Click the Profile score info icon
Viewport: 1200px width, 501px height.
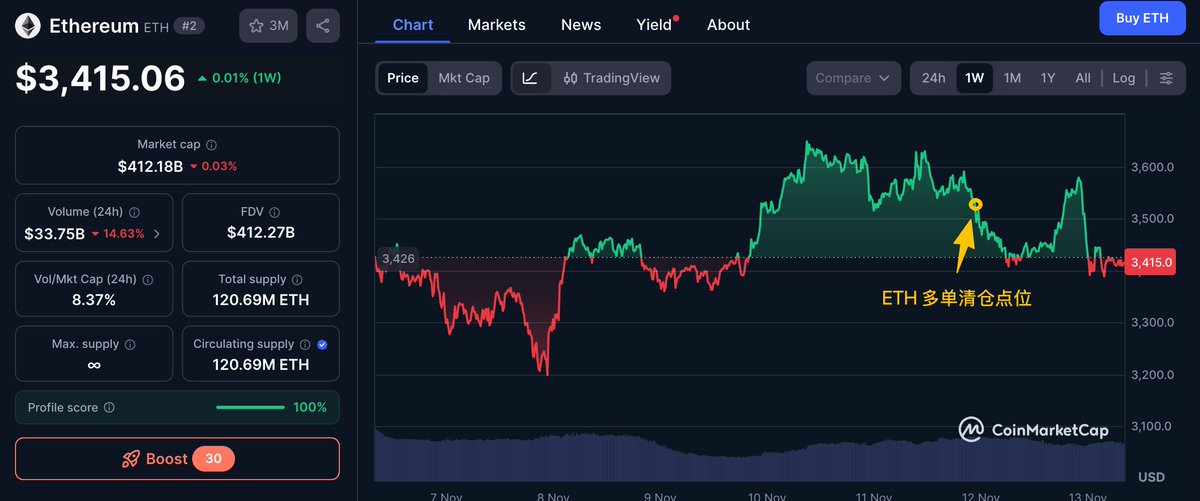[x=109, y=408]
